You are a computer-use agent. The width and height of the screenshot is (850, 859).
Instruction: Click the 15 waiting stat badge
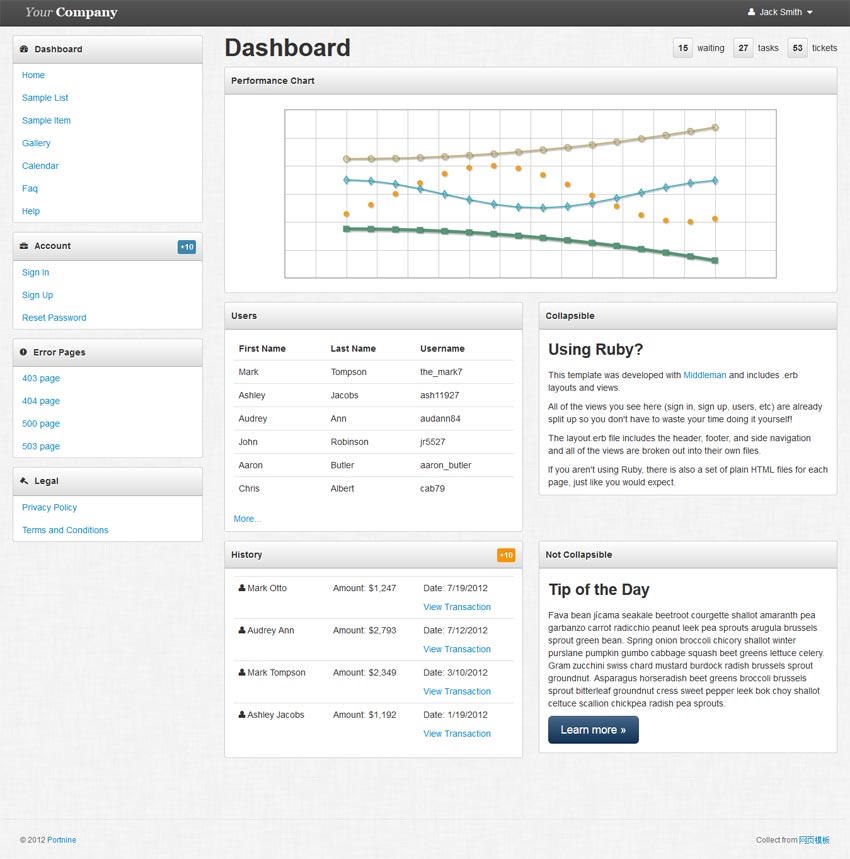[x=683, y=48]
